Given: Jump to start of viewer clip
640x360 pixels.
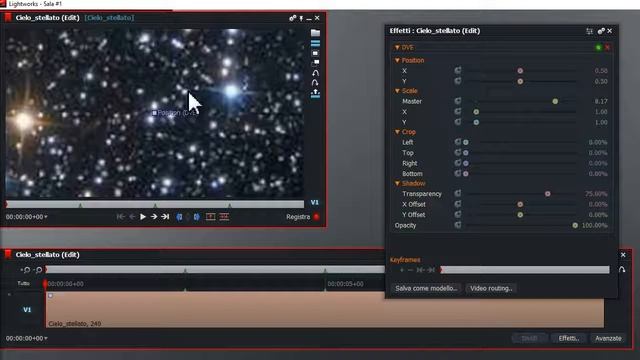Looking at the screenshot, I should 121,217.
